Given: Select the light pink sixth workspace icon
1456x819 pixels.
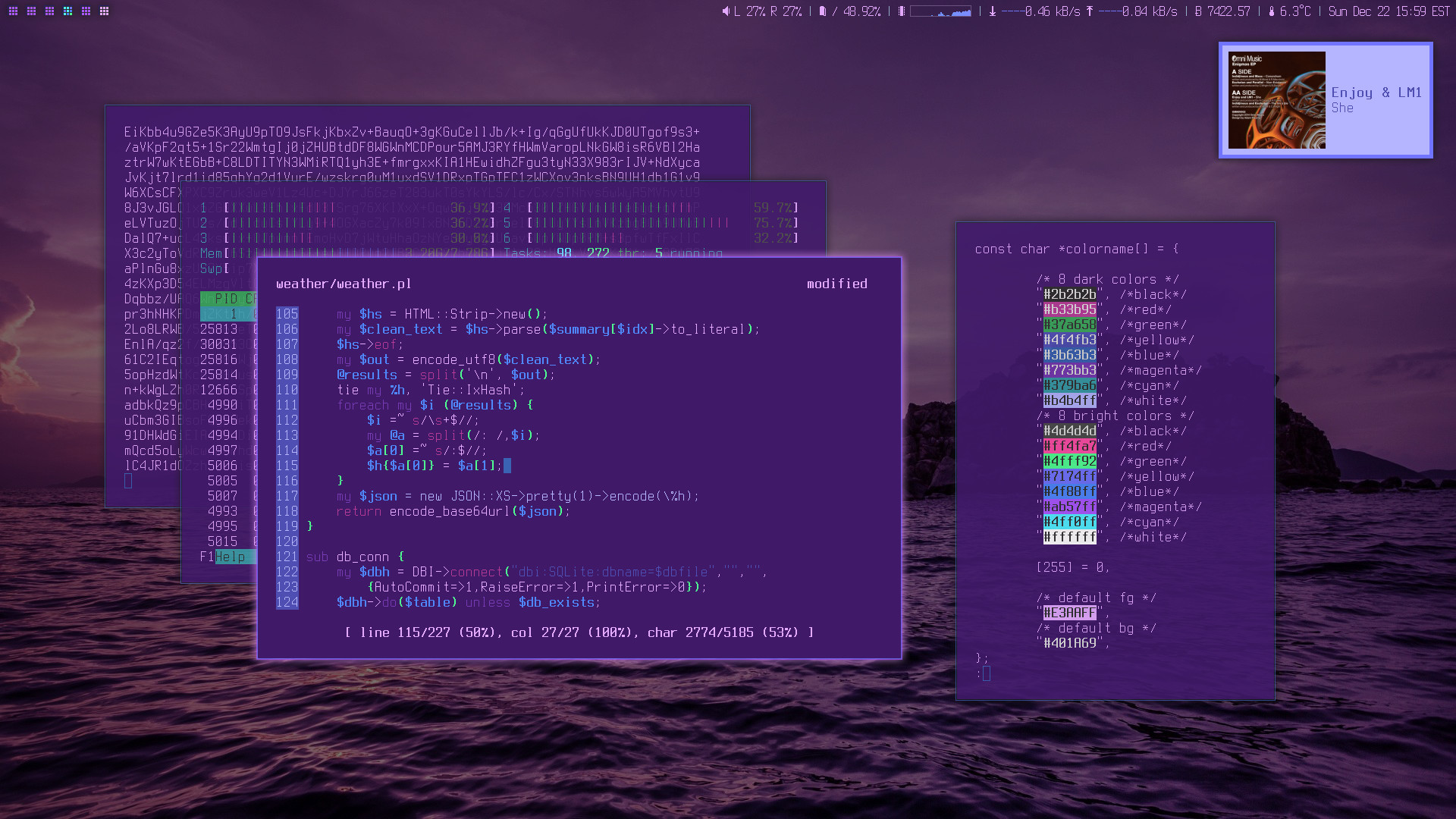Looking at the screenshot, I should [x=104, y=11].
